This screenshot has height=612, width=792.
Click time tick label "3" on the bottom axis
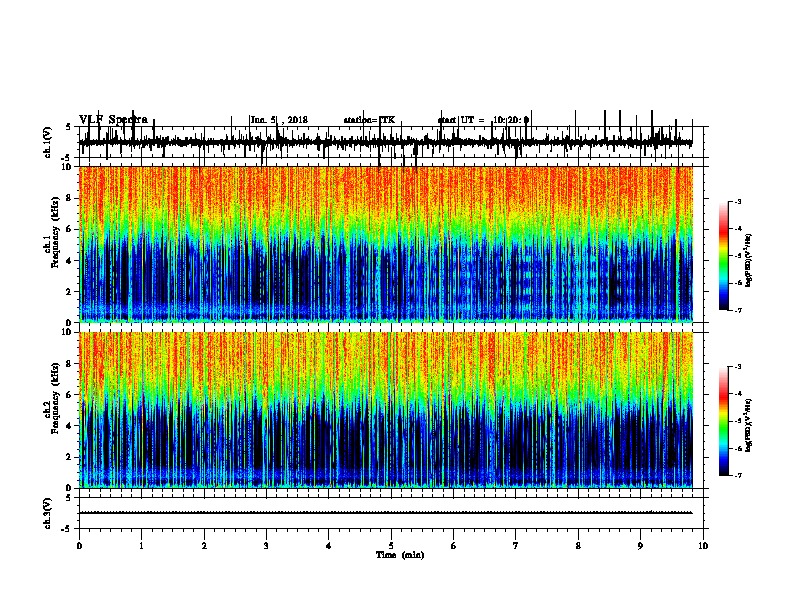(x=266, y=546)
